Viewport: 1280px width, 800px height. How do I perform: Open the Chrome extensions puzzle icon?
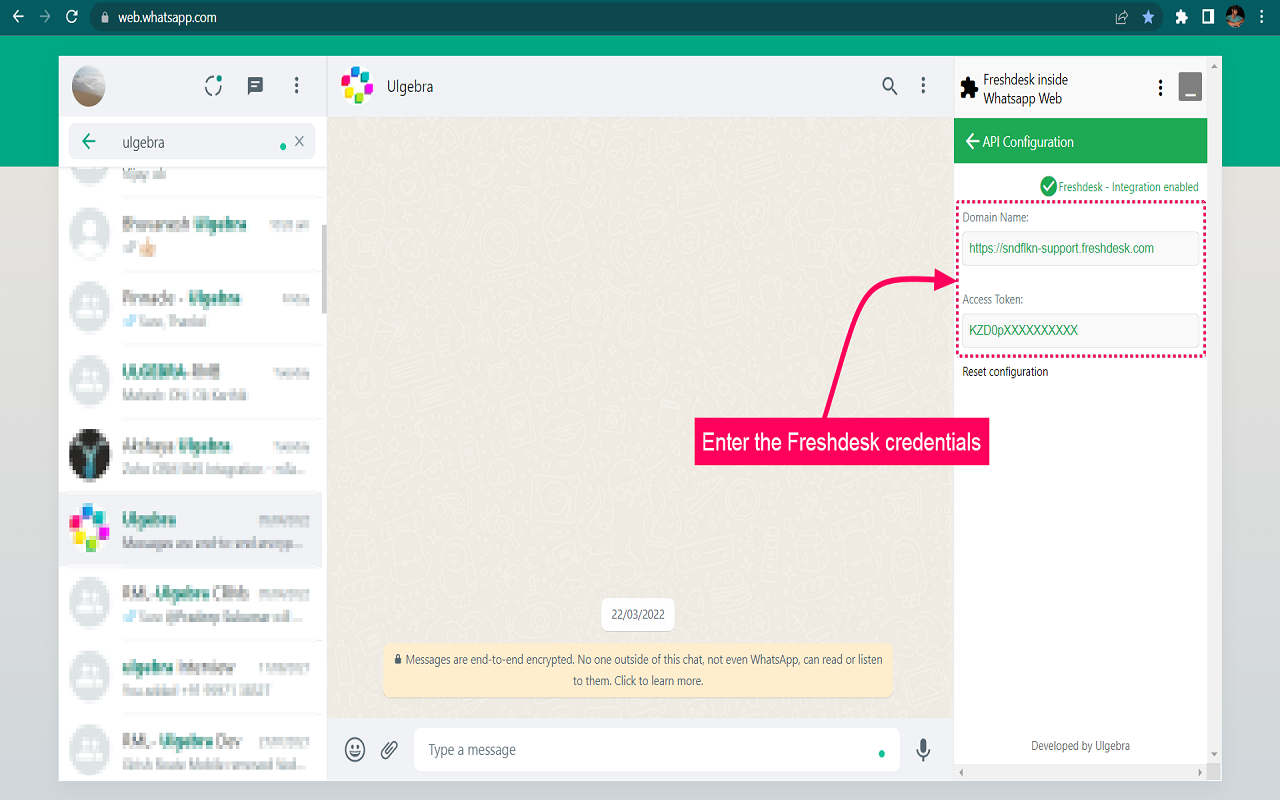1181,17
